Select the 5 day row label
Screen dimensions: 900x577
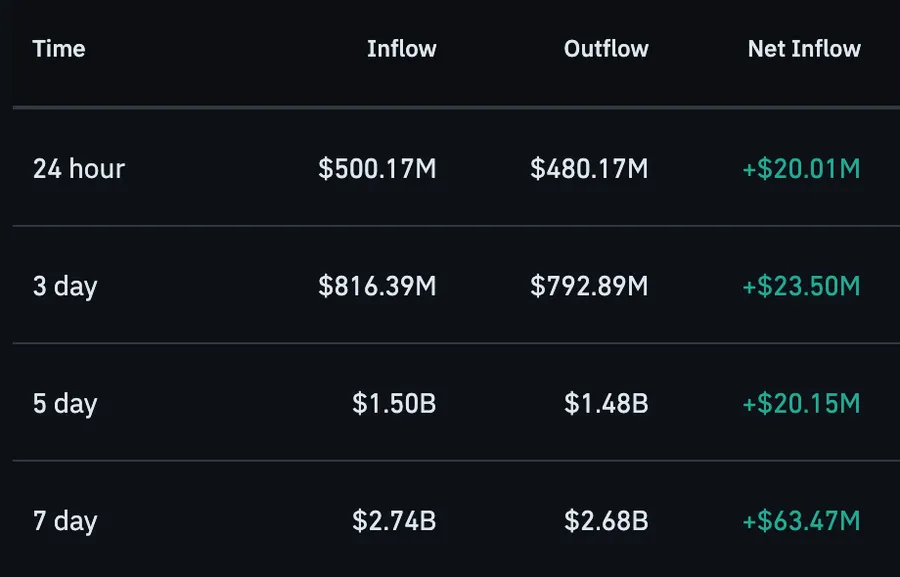65,404
